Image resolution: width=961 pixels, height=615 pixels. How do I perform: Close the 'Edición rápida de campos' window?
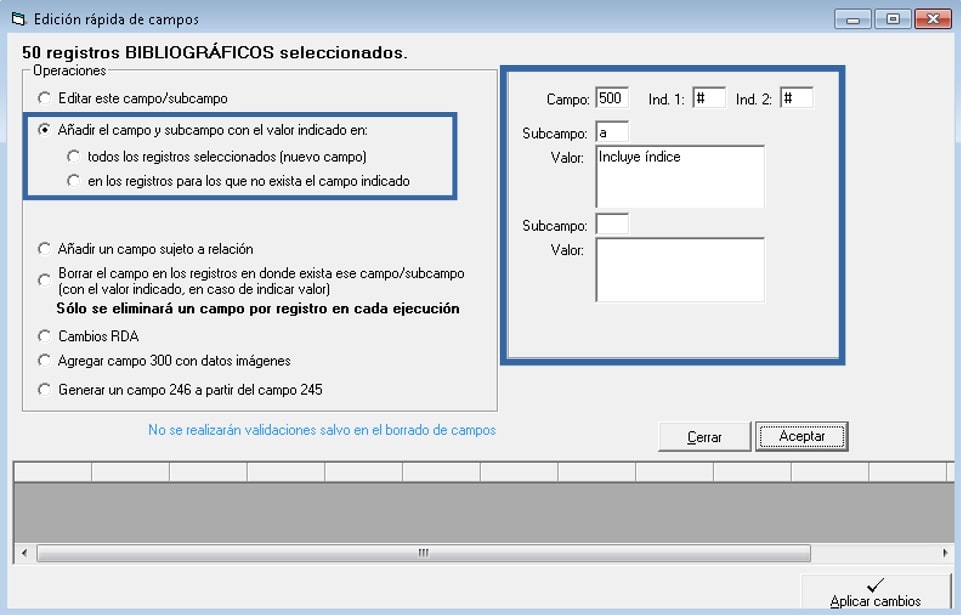click(x=933, y=19)
